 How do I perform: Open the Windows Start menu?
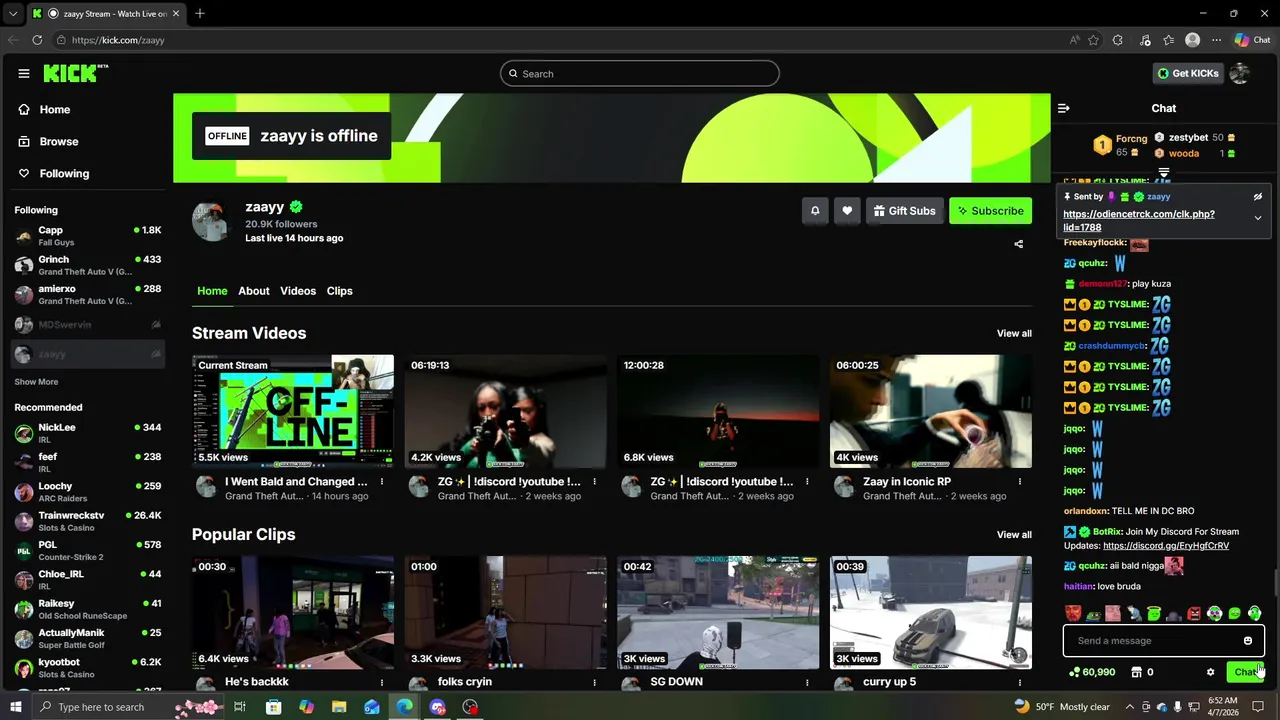[x=15, y=707]
